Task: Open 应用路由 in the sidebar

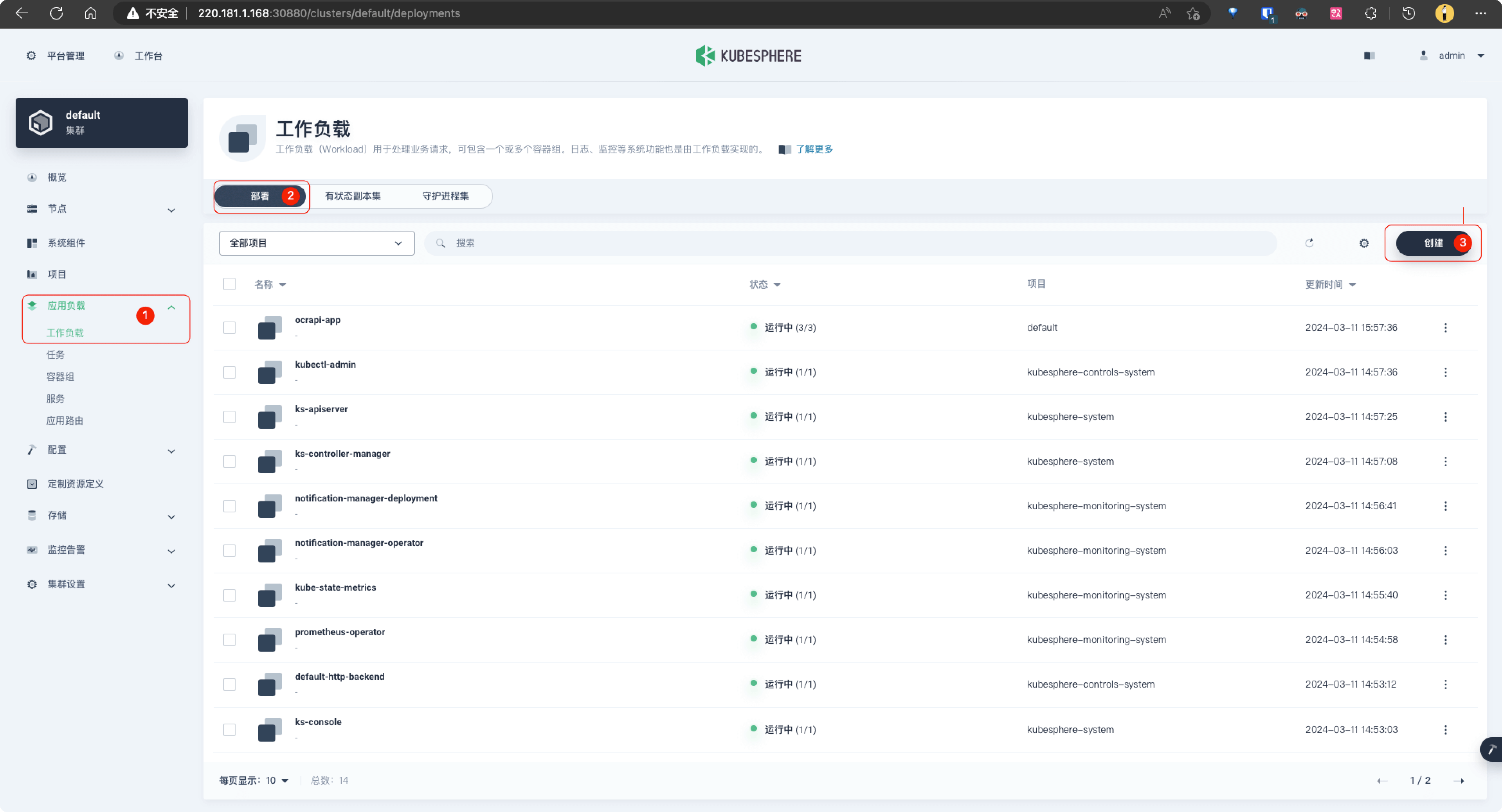Action: click(65, 420)
